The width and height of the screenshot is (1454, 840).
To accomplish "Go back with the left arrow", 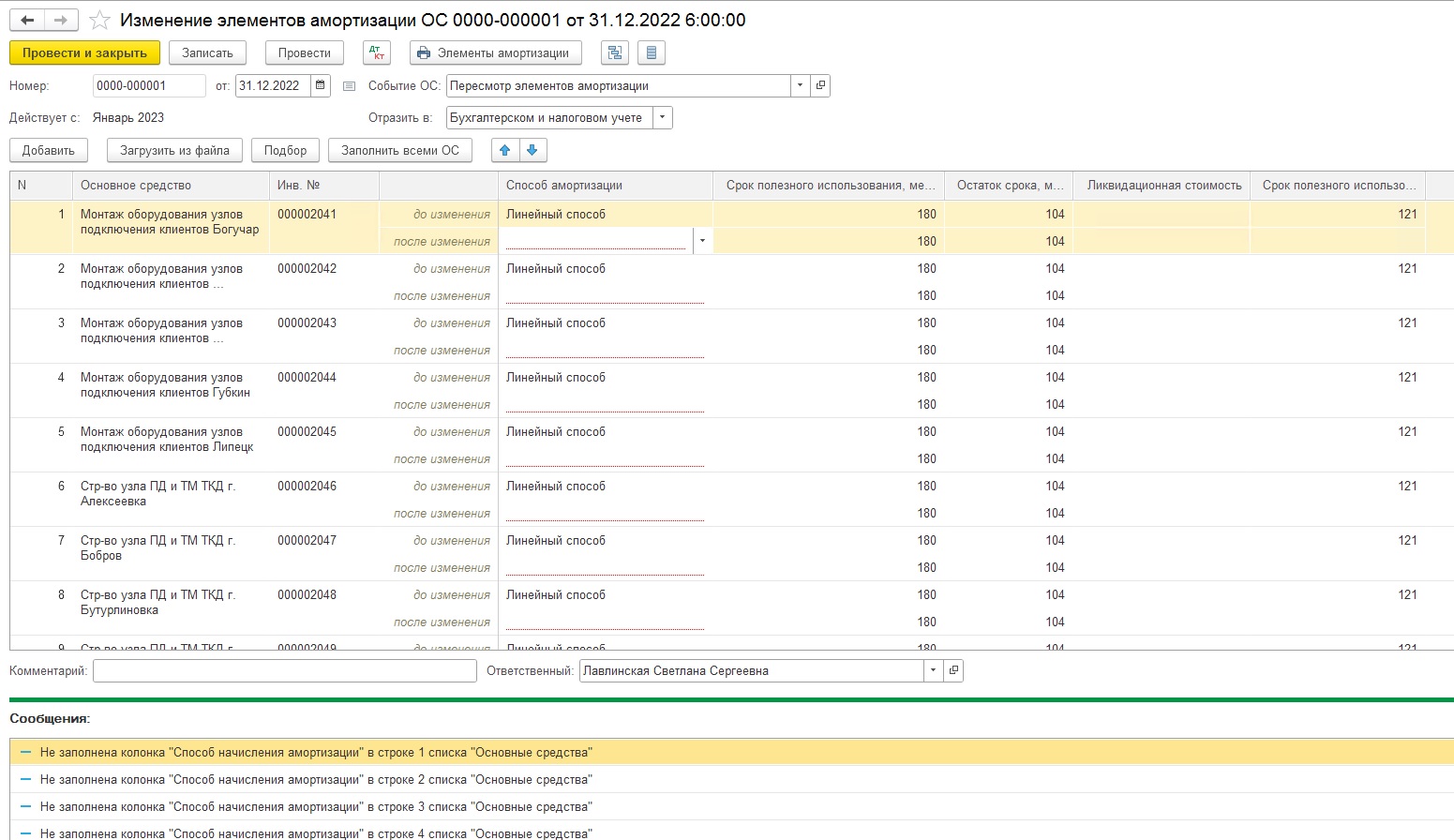I will point(27,21).
